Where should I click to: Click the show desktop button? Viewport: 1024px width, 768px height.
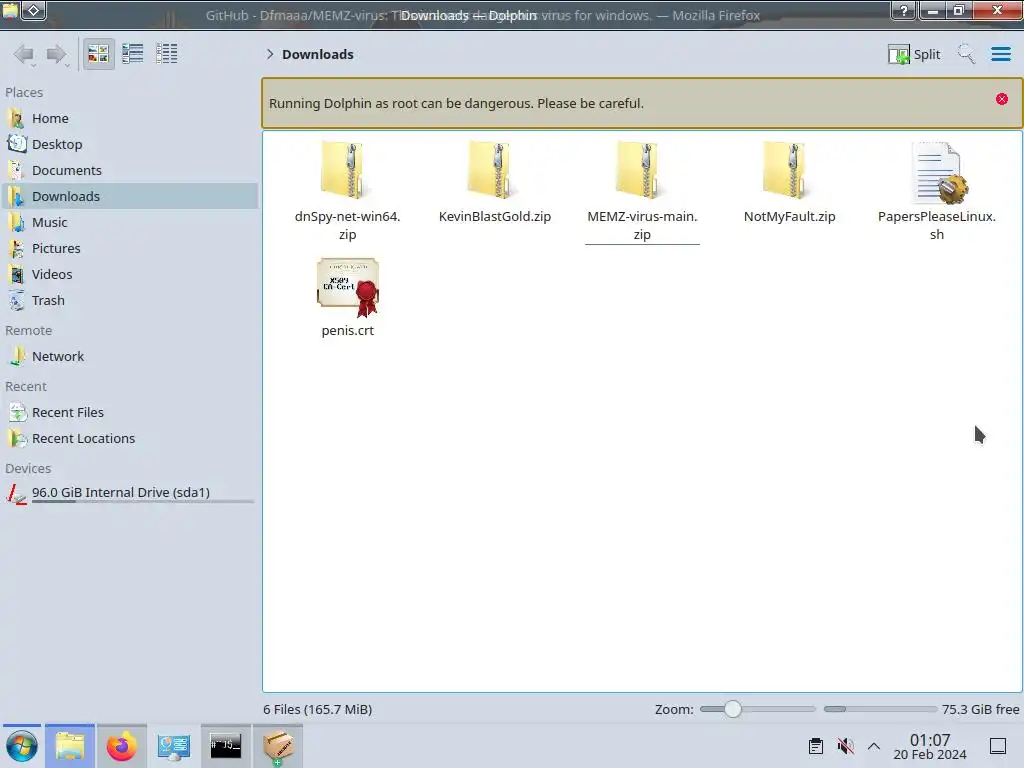[998, 746]
